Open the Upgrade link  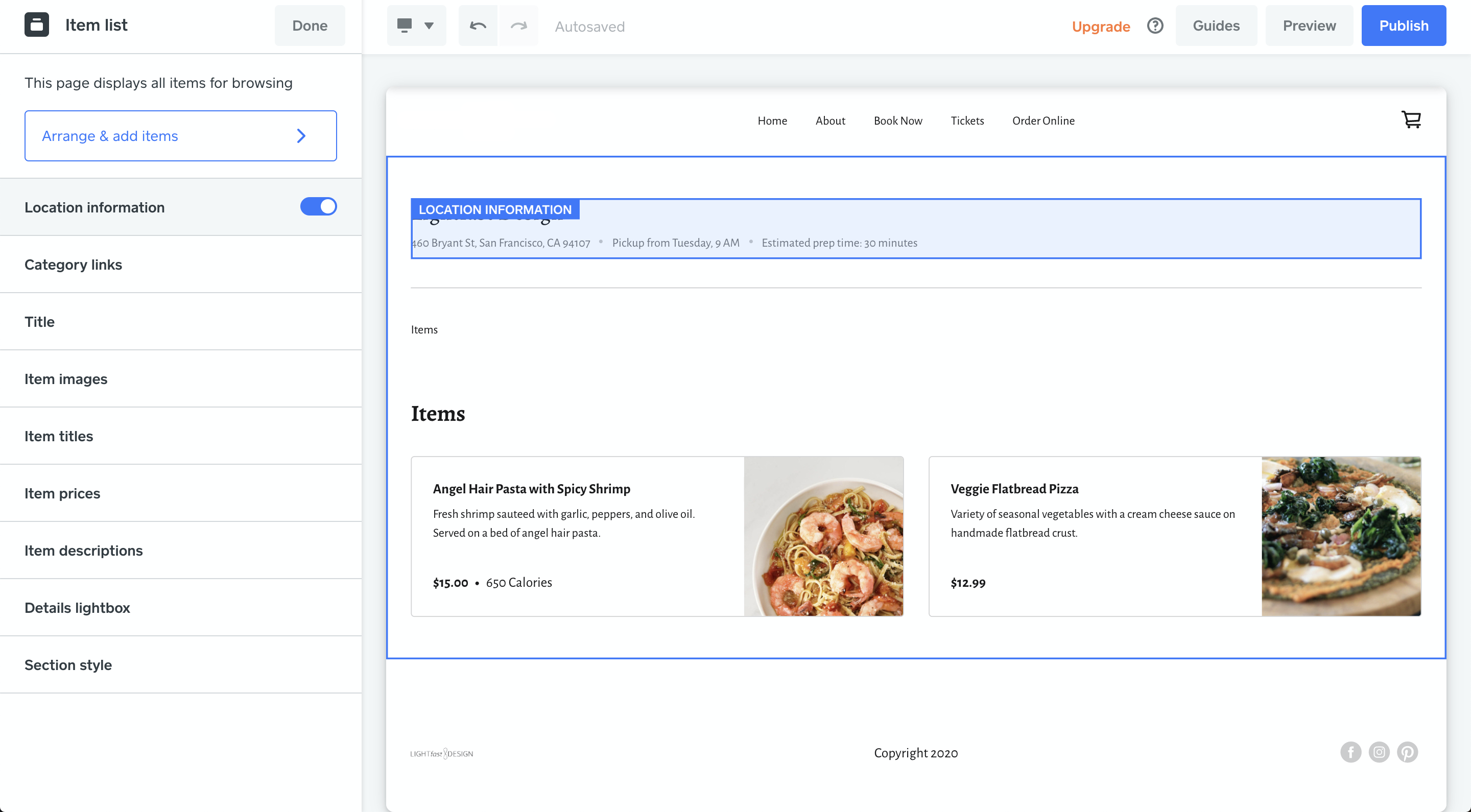(1102, 26)
